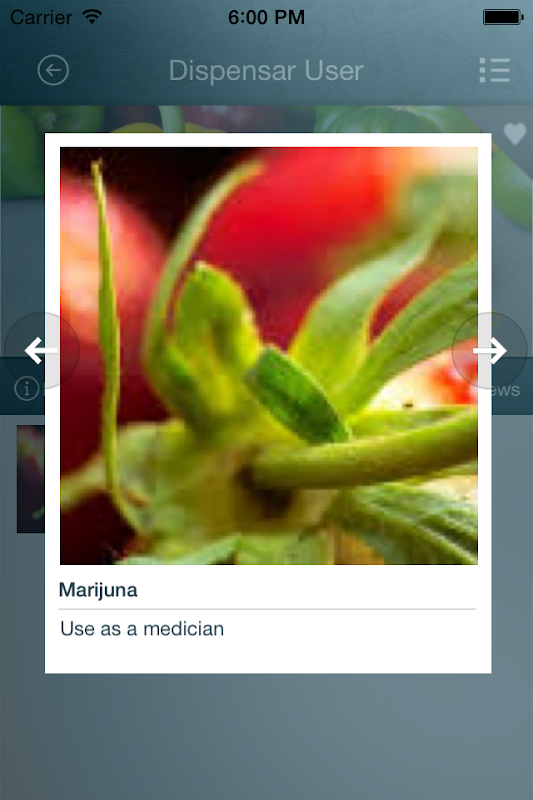The width and height of the screenshot is (533, 800).
Task: Click the green pepper banner behind popup
Action: (266, 119)
